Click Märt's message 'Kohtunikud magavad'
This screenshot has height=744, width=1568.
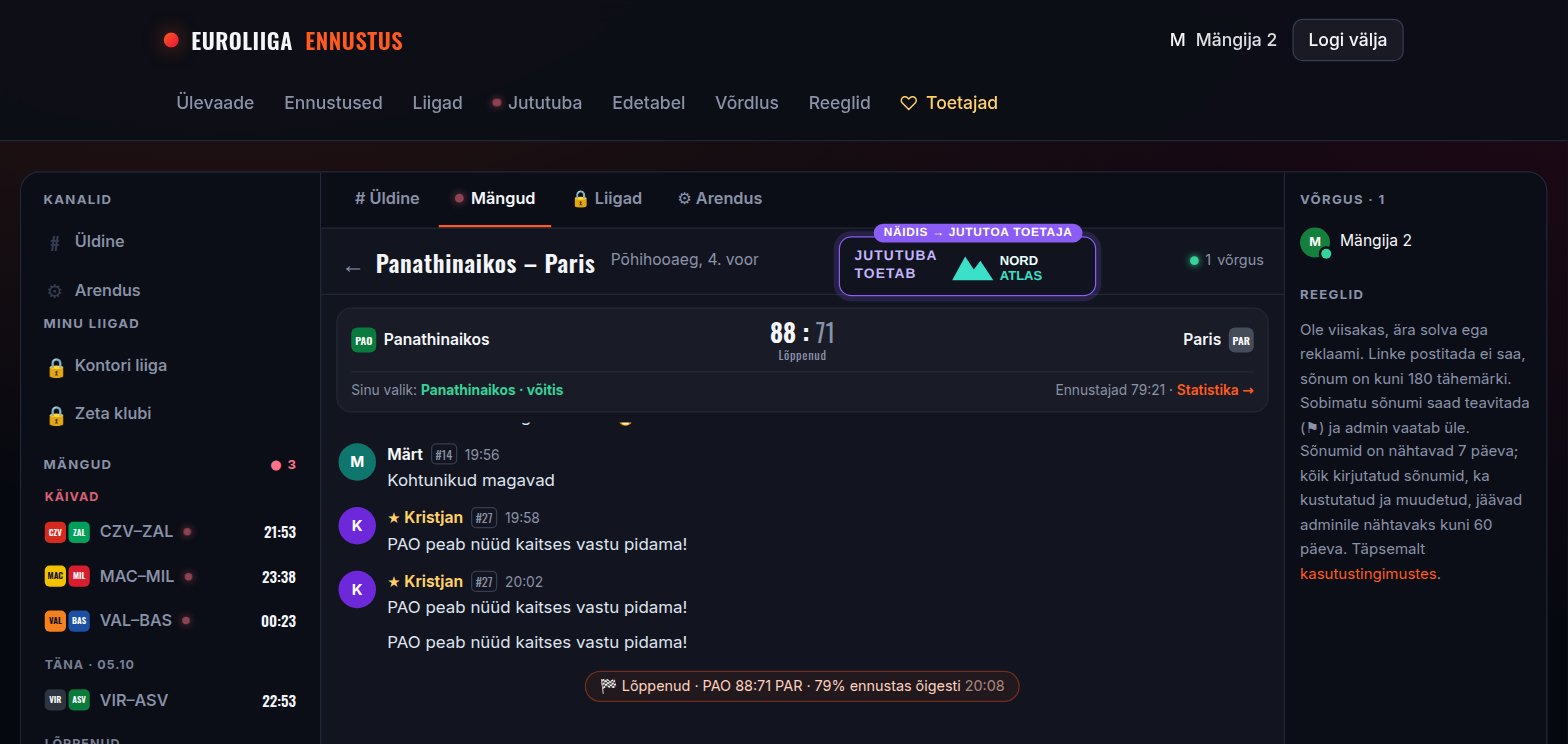(x=471, y=480)
